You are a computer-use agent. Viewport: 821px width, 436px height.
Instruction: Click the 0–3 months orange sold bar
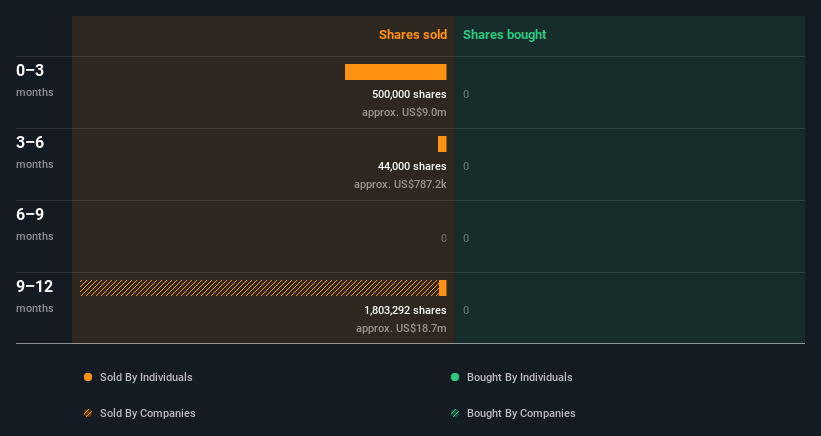pyautogui.click(x=396, y=72)
